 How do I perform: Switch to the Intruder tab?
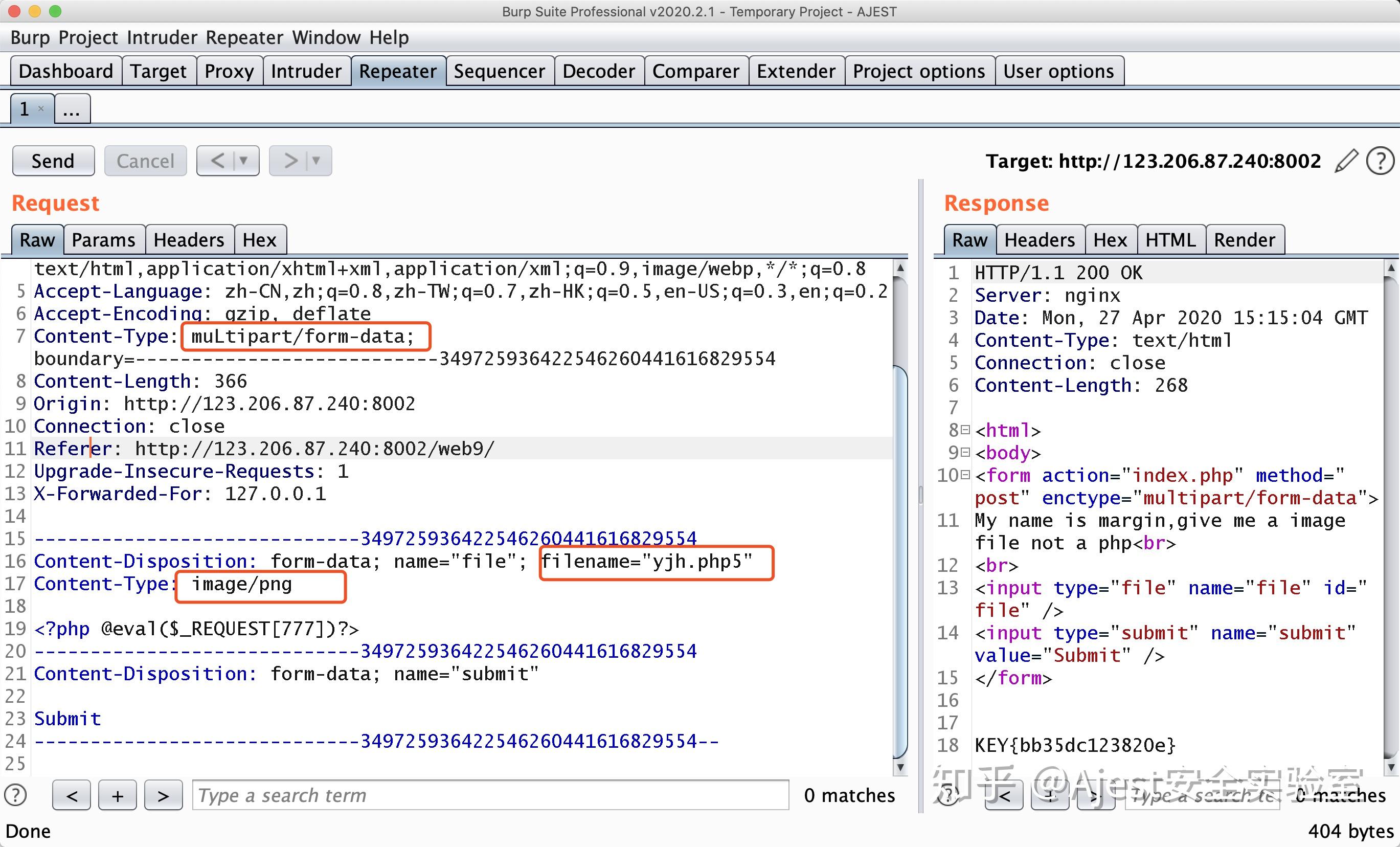pyautogui.click(x=306, y=71)
